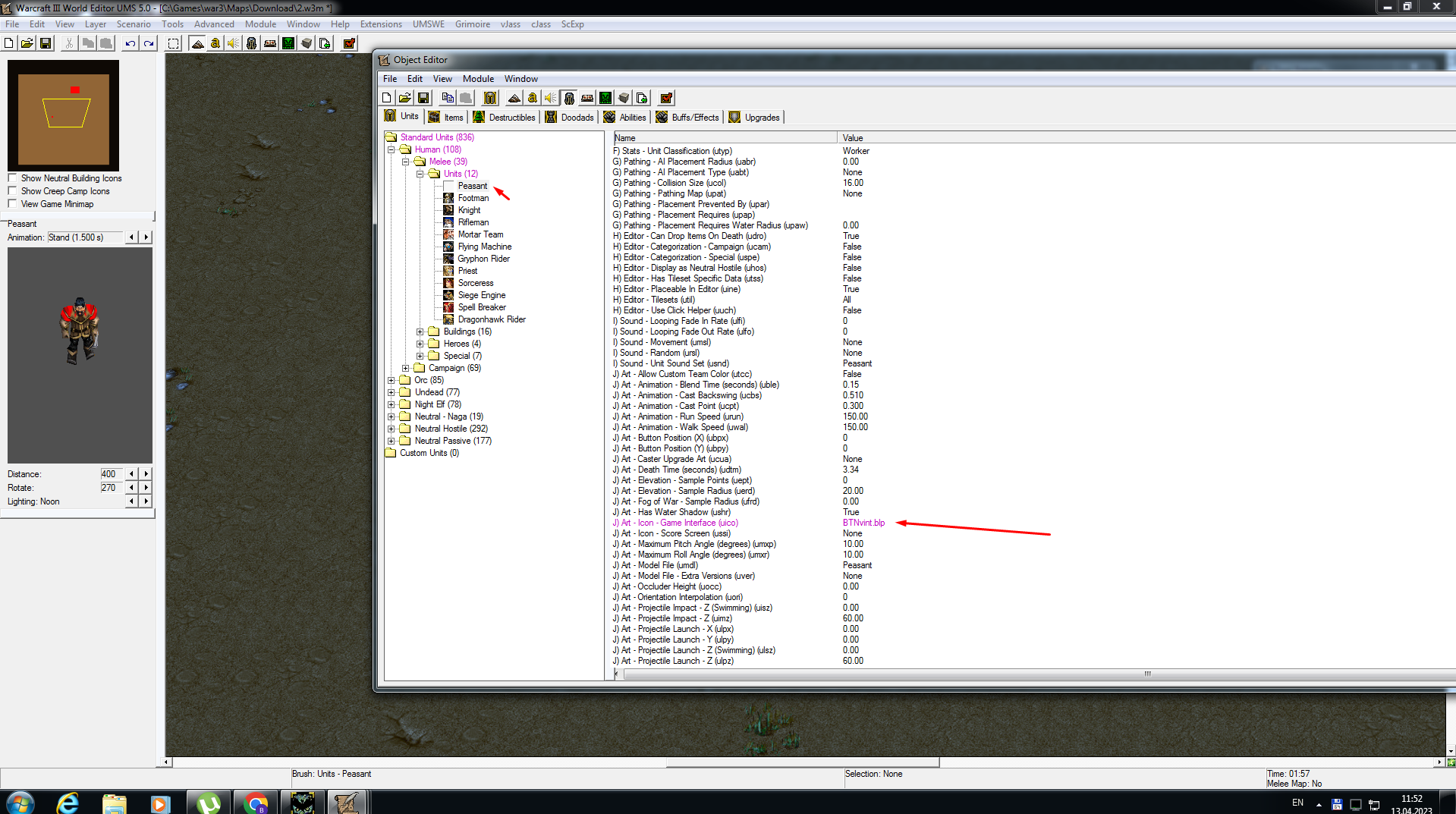
Task: Save from the Object Editor toolbar
Action: tap(423, 98)
